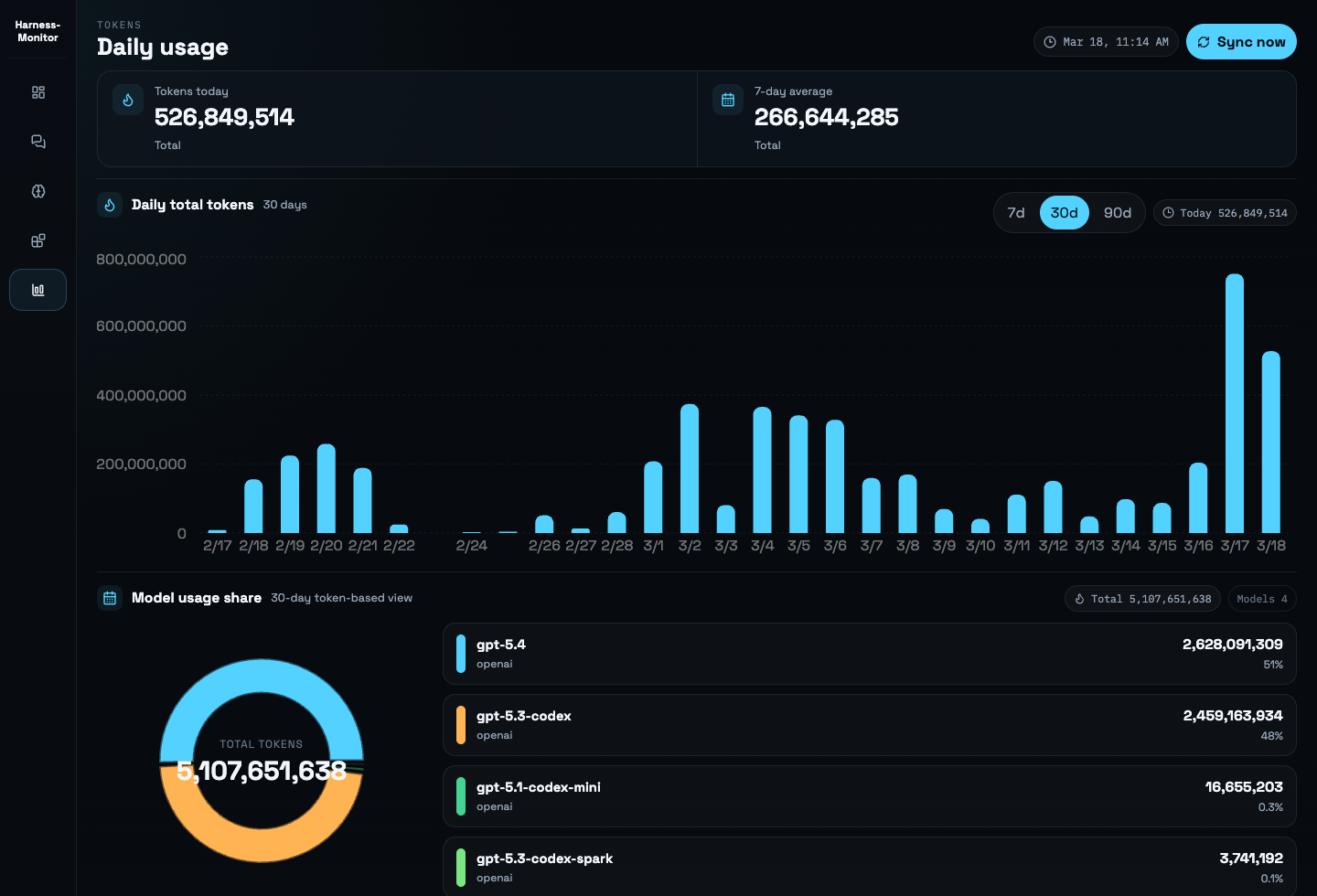Click the green gpt-5.1-codex-mini color swatch

(x=461, y=796)
